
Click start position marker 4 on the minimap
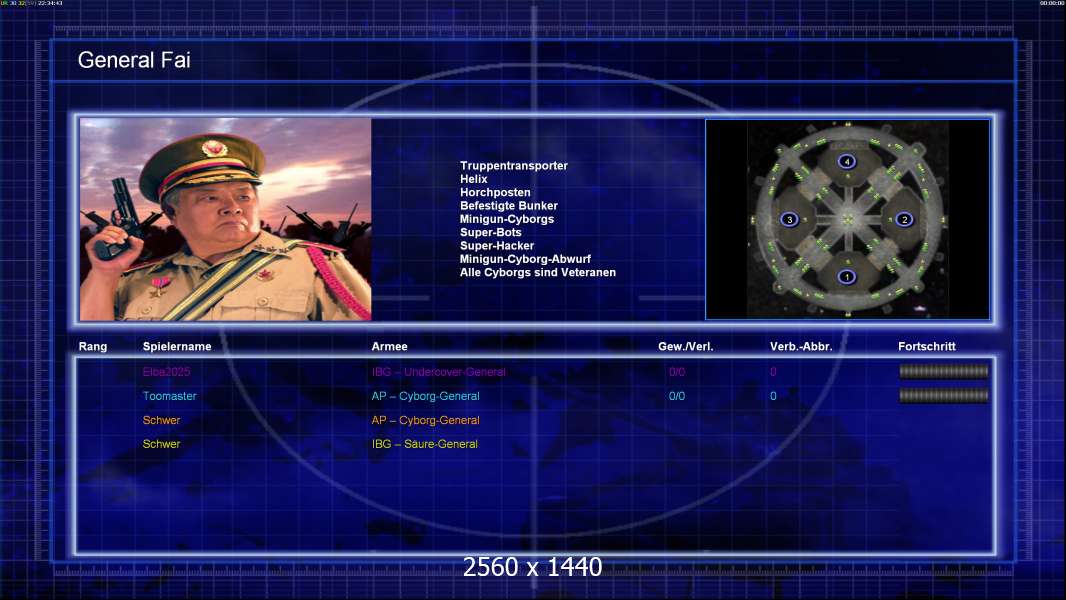(x=846, y=161)
